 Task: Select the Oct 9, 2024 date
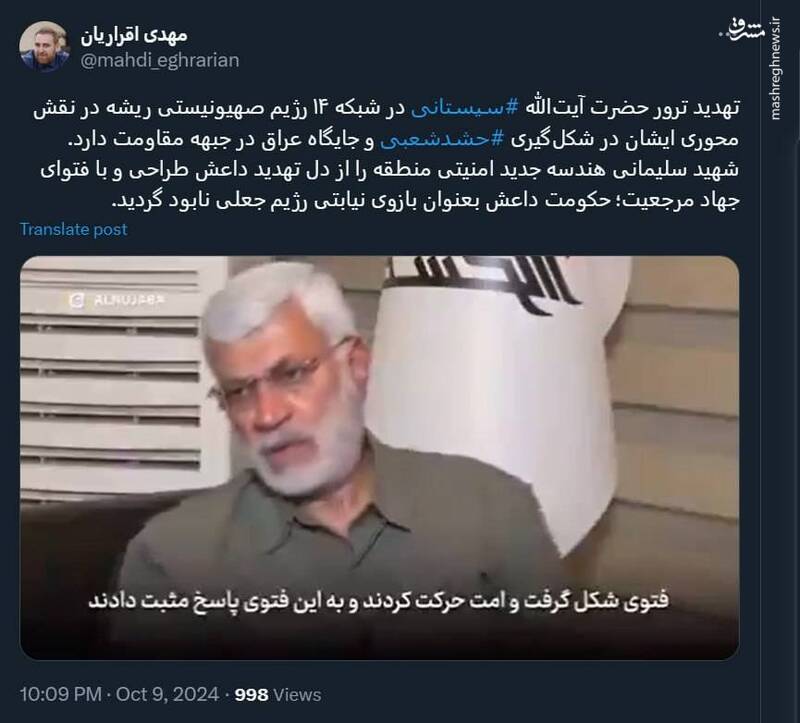tap(167, 694)
